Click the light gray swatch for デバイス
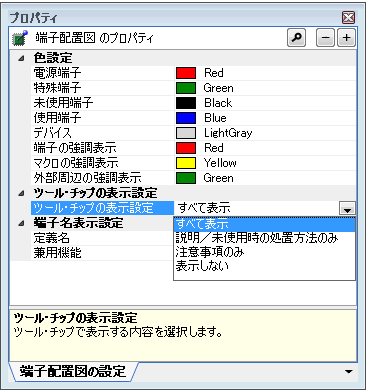 (x=186, y=133)
